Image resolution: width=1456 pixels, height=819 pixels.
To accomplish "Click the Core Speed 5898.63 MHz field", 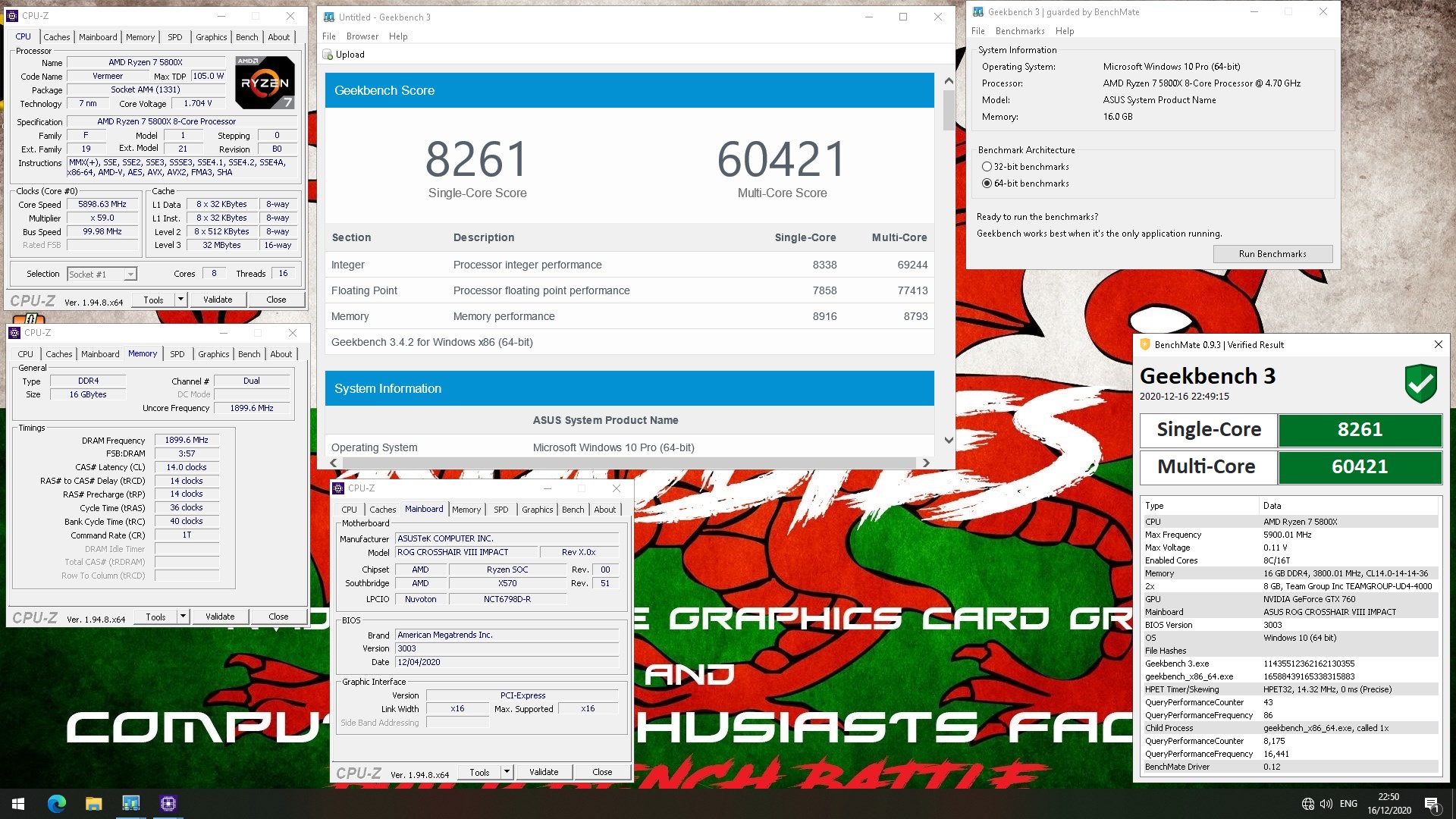I will click(102, 205).
